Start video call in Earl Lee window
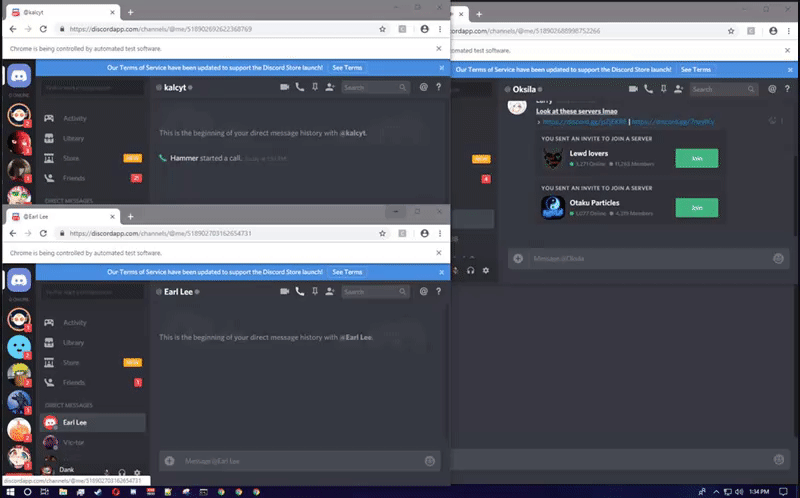Viewport: 800px width, 498px height. tap(284, 291)
